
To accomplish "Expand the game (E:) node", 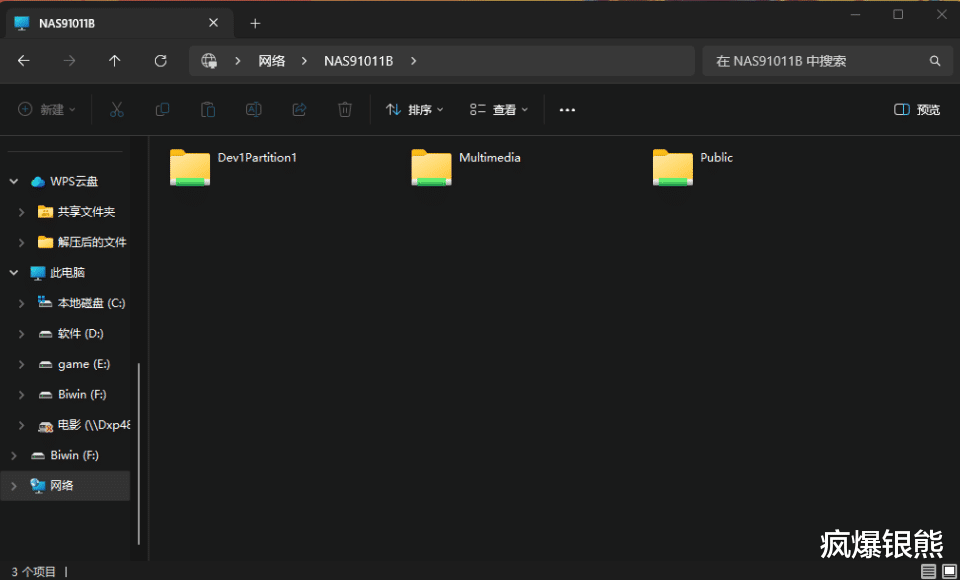I will [x=21, y=364].
